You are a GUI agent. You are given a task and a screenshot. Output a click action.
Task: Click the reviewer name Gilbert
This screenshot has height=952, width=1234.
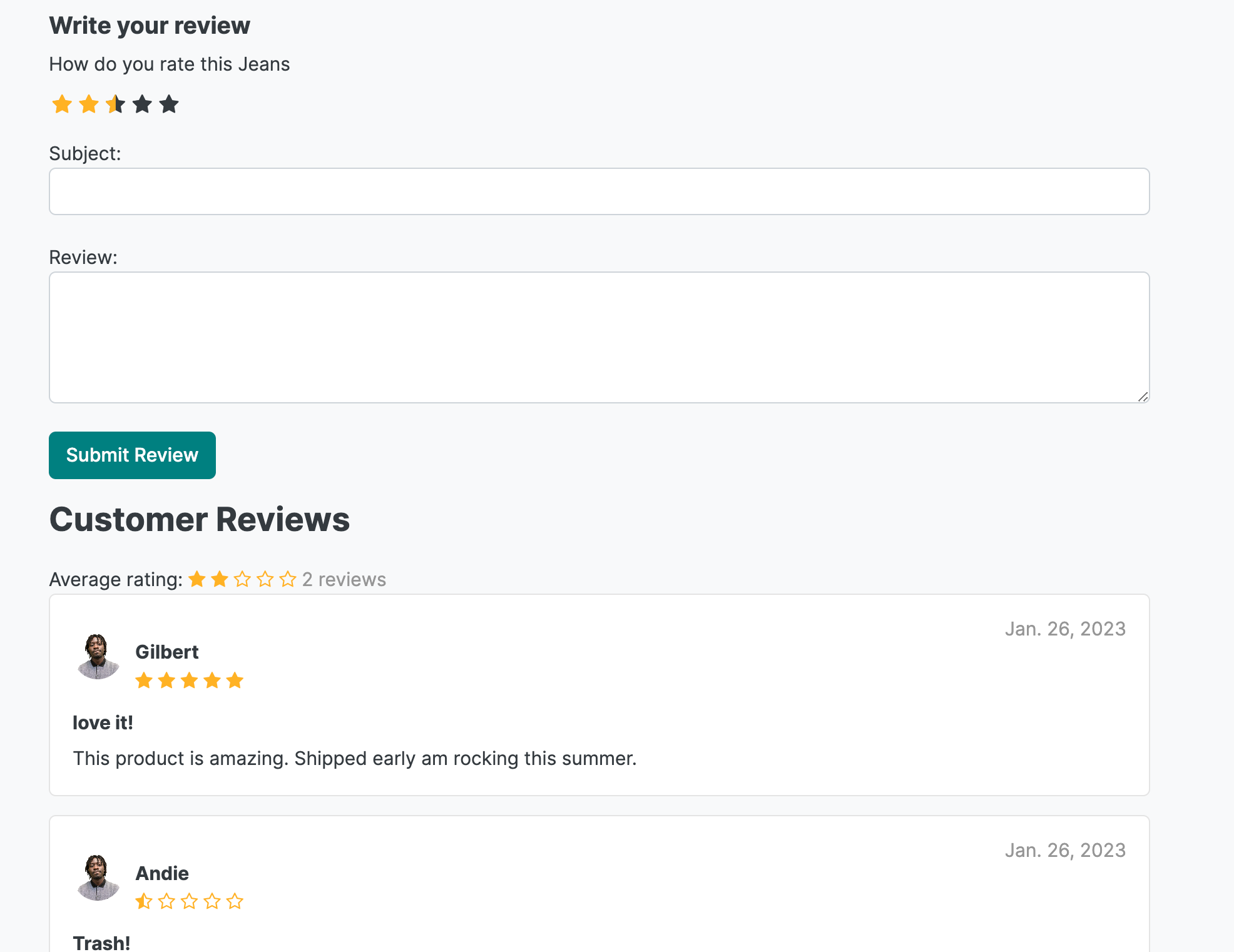pos(167,652)
